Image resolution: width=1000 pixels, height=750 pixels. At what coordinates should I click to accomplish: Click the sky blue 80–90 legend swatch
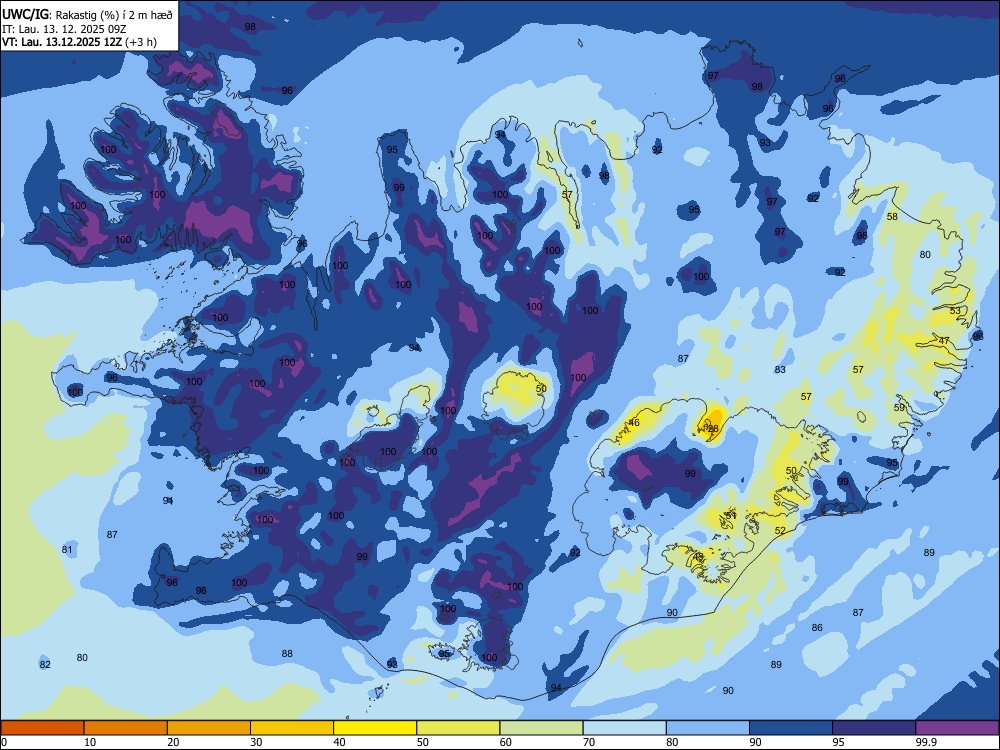[708, 728]
